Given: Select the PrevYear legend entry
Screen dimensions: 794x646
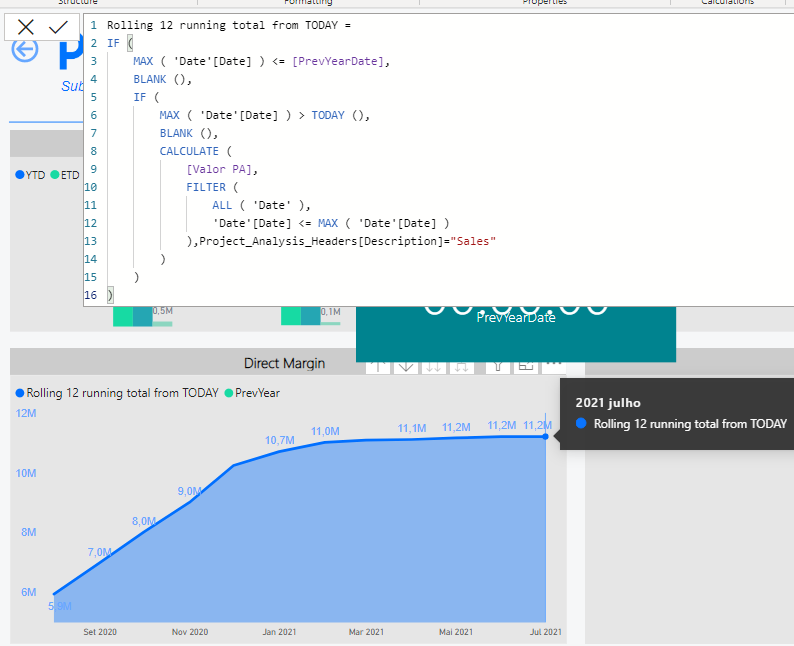Looking at the screenshot, I should pyautogui.click(x=252, y=393).
